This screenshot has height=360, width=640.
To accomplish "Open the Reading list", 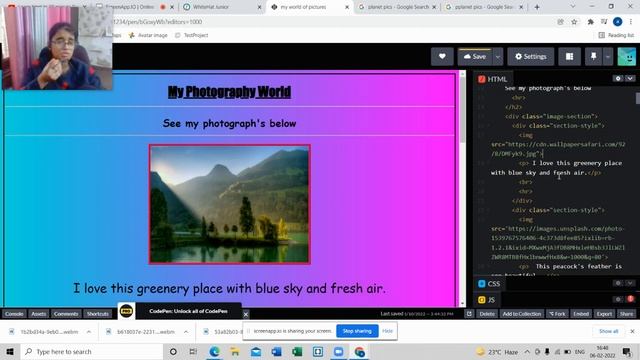I will pos(616,36).
